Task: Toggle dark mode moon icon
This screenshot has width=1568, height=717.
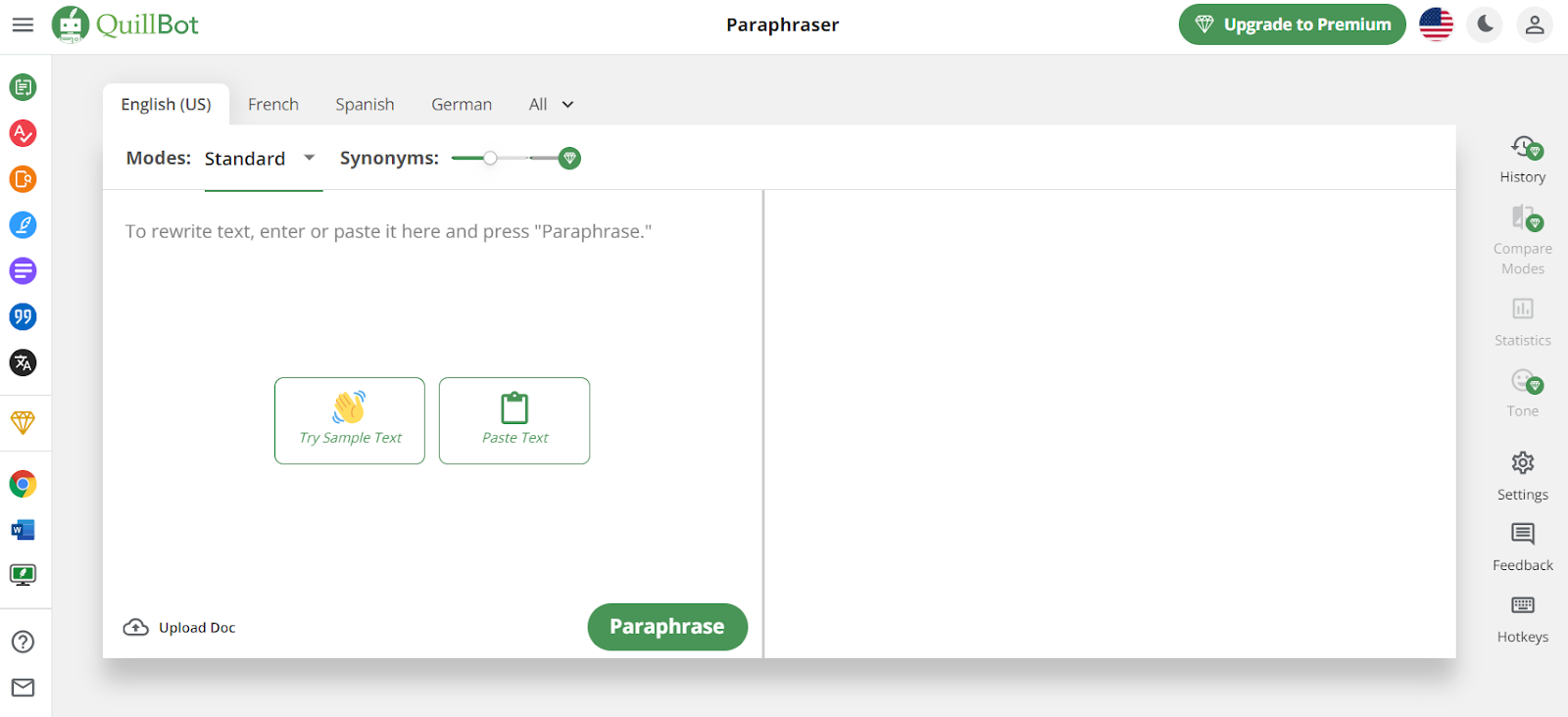Action: click(x=1485, y=24)
